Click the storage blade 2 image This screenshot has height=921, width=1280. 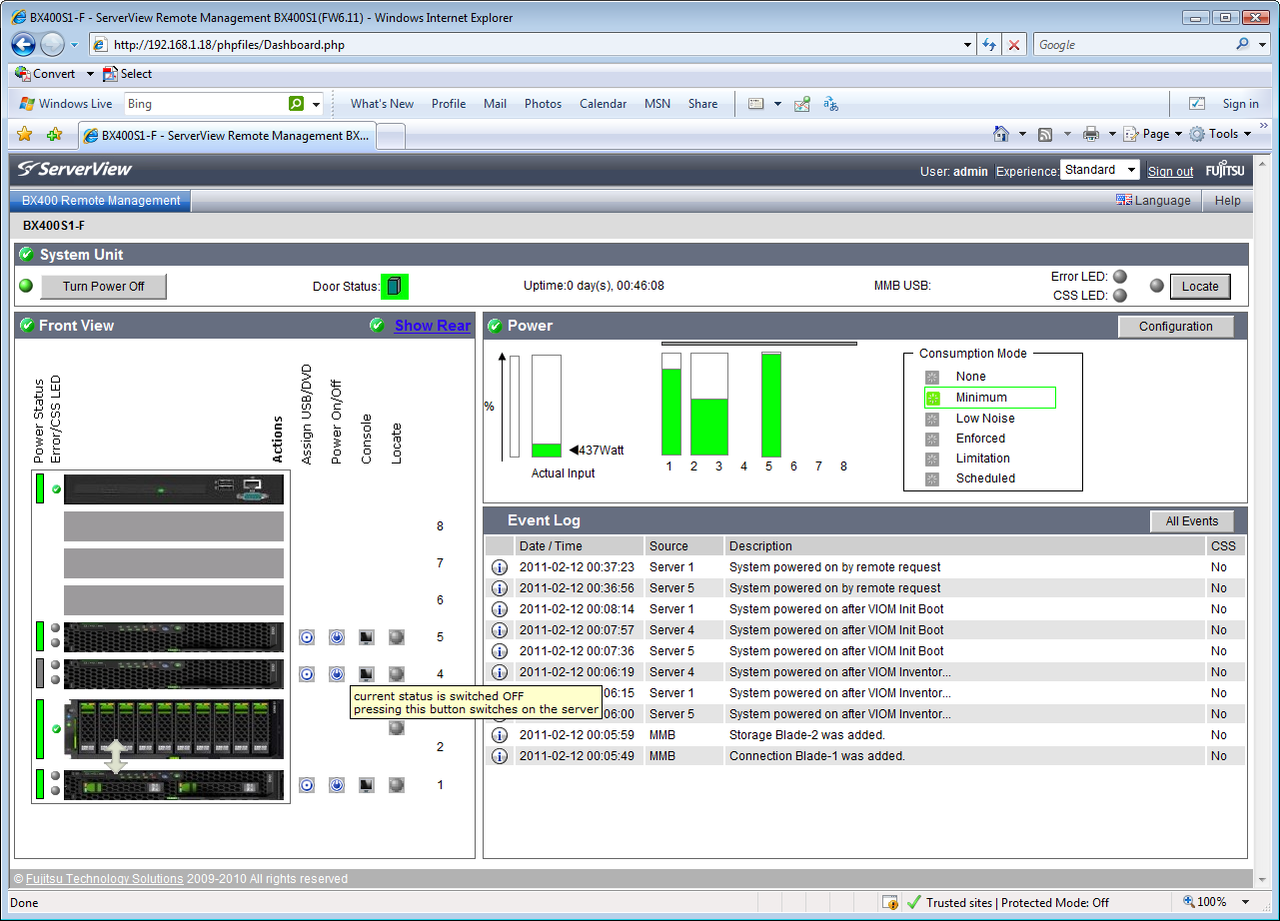[174, 729]
